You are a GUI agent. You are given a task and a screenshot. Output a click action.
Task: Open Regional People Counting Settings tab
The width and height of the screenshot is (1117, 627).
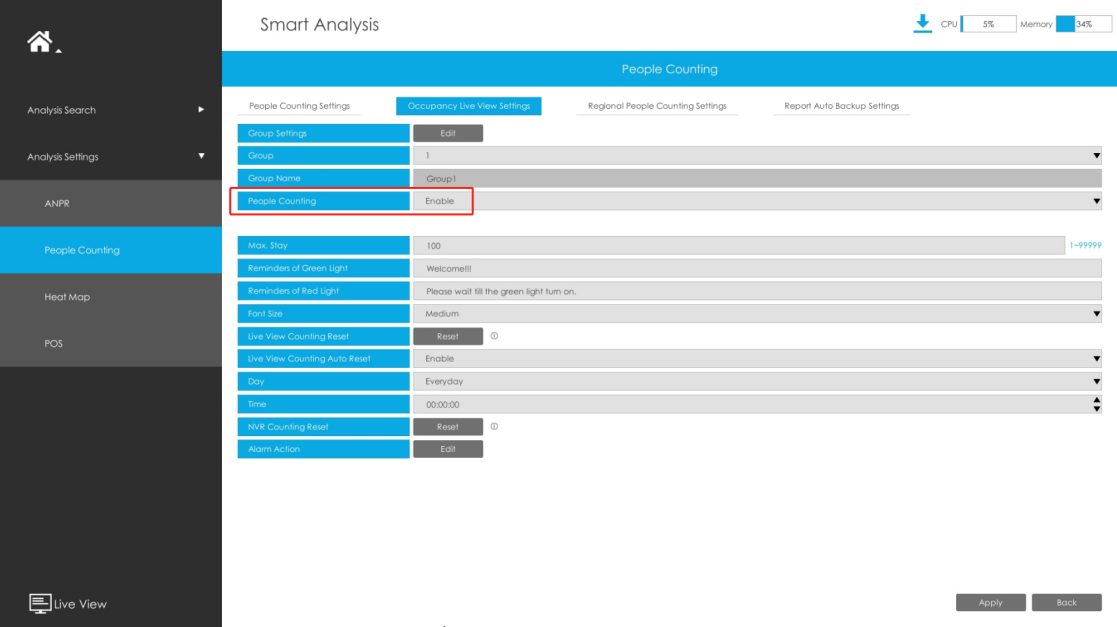657,106
